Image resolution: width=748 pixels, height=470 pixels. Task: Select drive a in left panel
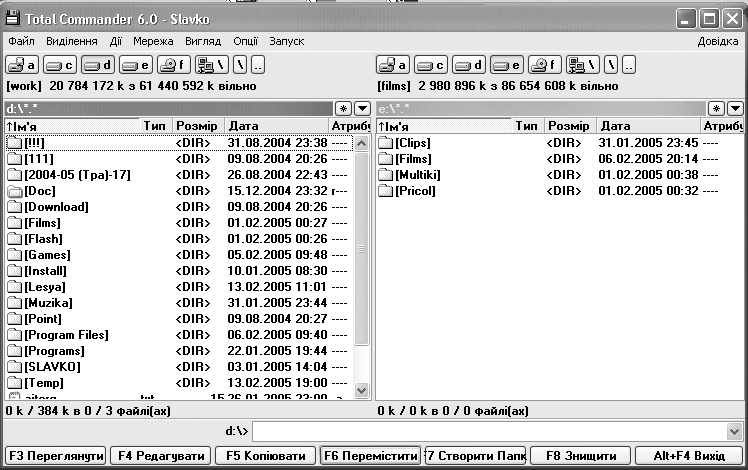22,65
